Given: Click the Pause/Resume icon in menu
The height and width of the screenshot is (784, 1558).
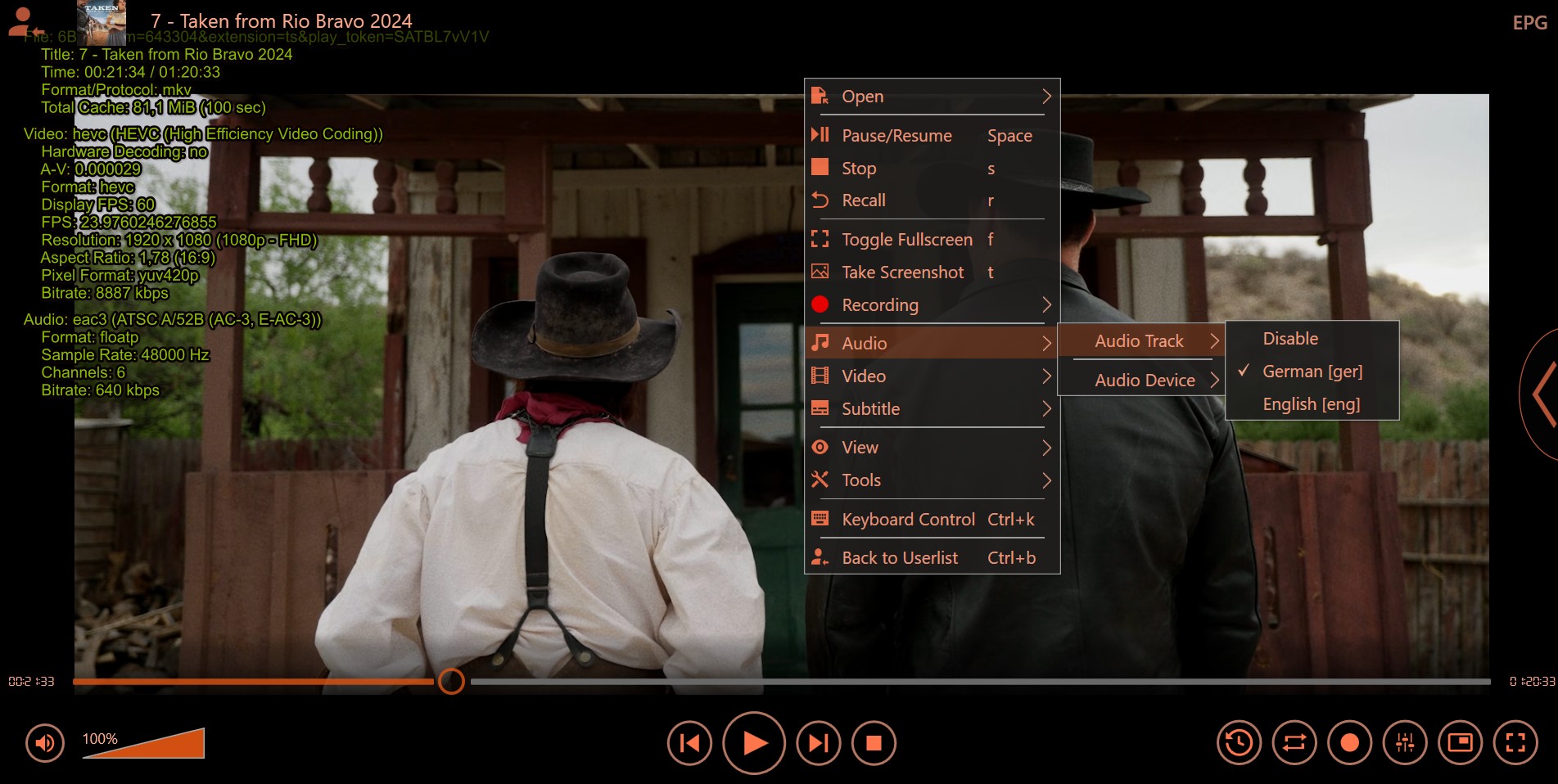Looking at the screenshot, I should tap(820, 135).
